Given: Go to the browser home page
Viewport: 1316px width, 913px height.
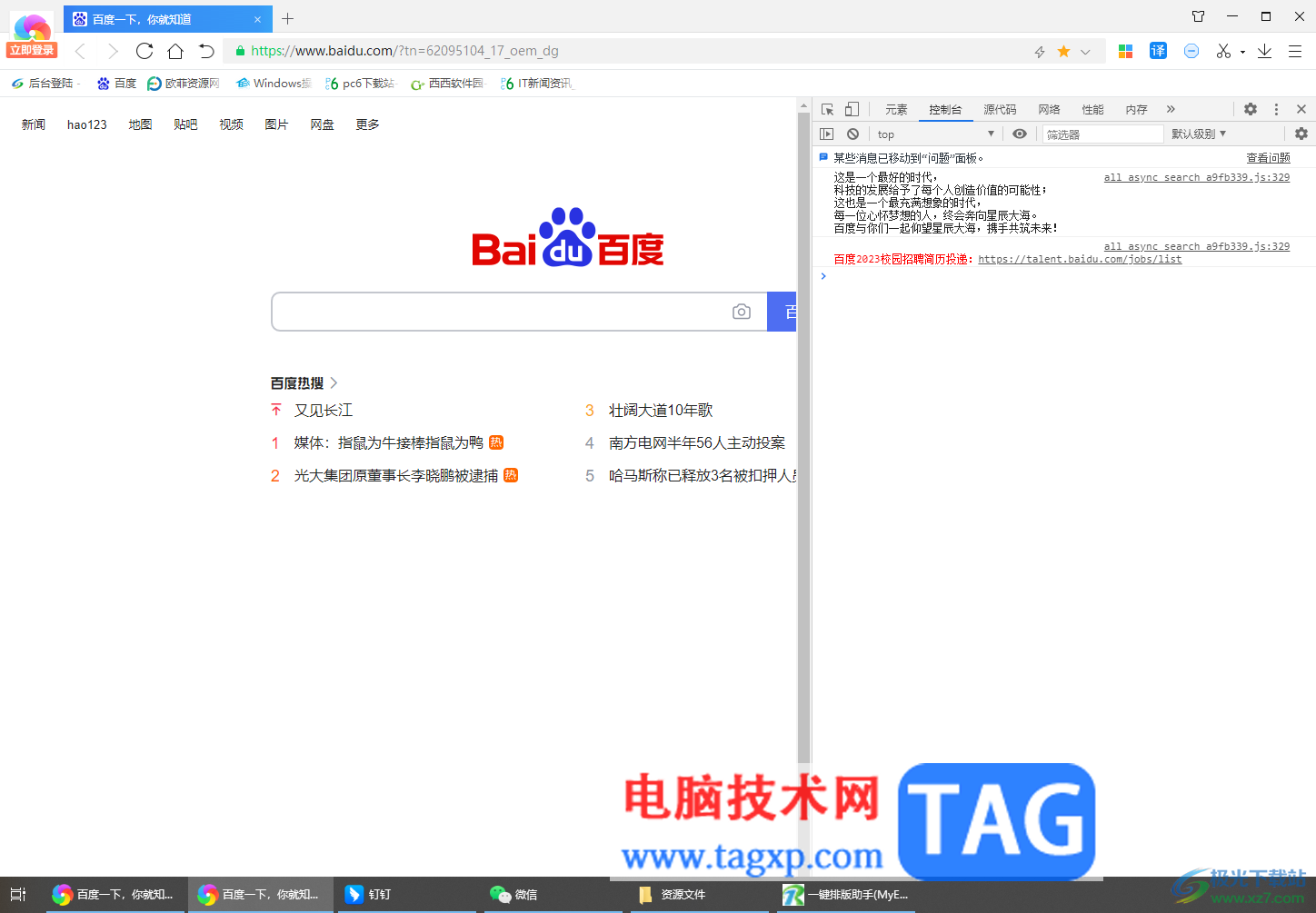Looking at the screenshot, I should point(175,51).
